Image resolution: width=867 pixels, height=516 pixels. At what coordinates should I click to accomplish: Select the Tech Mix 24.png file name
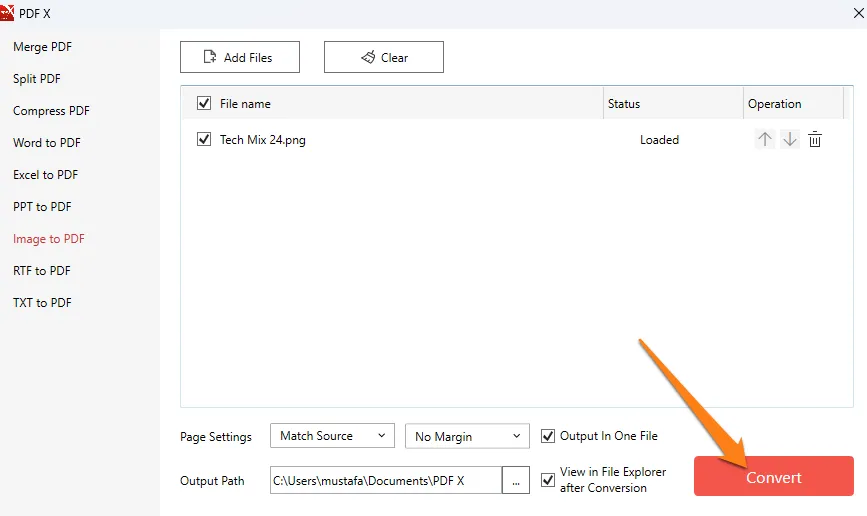click(263, 139)
